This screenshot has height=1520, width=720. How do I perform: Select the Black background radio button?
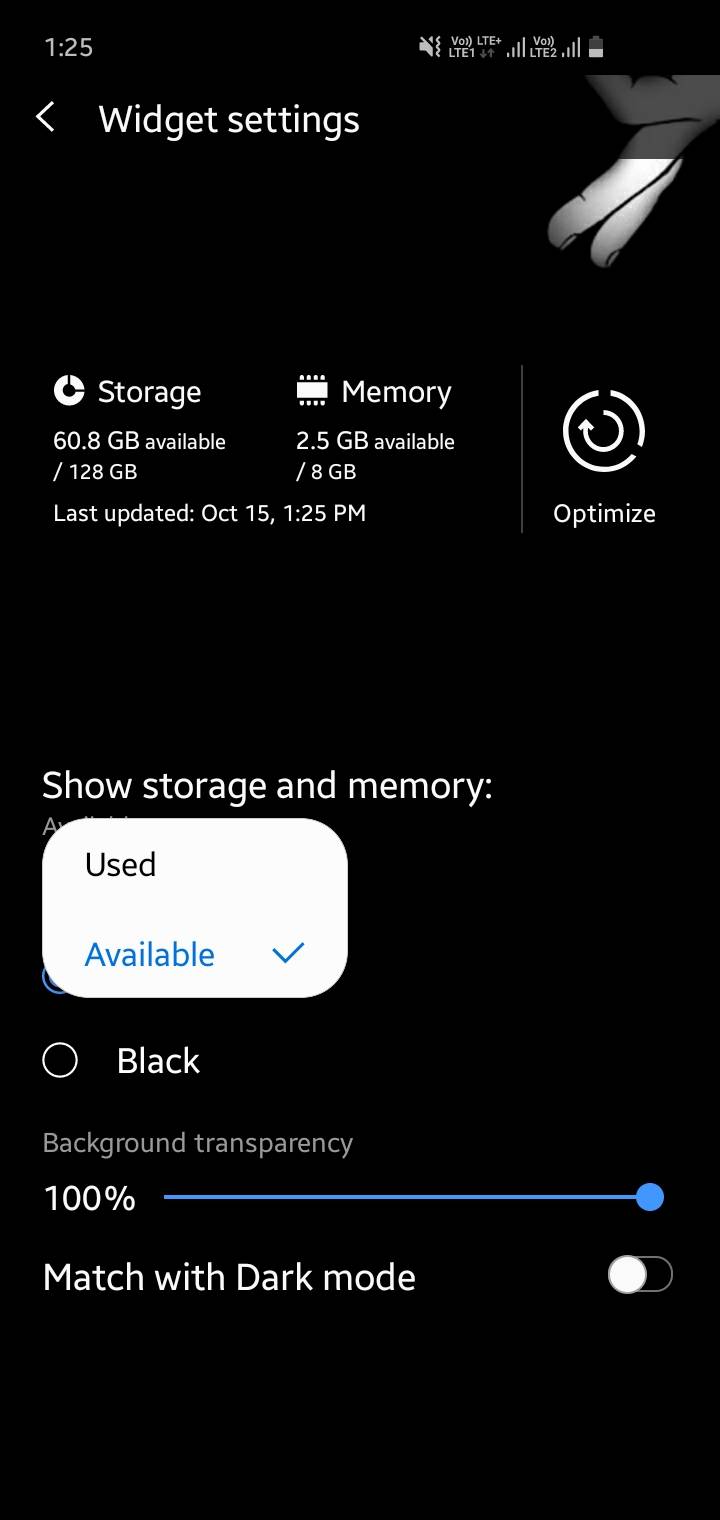point(60,1060)
